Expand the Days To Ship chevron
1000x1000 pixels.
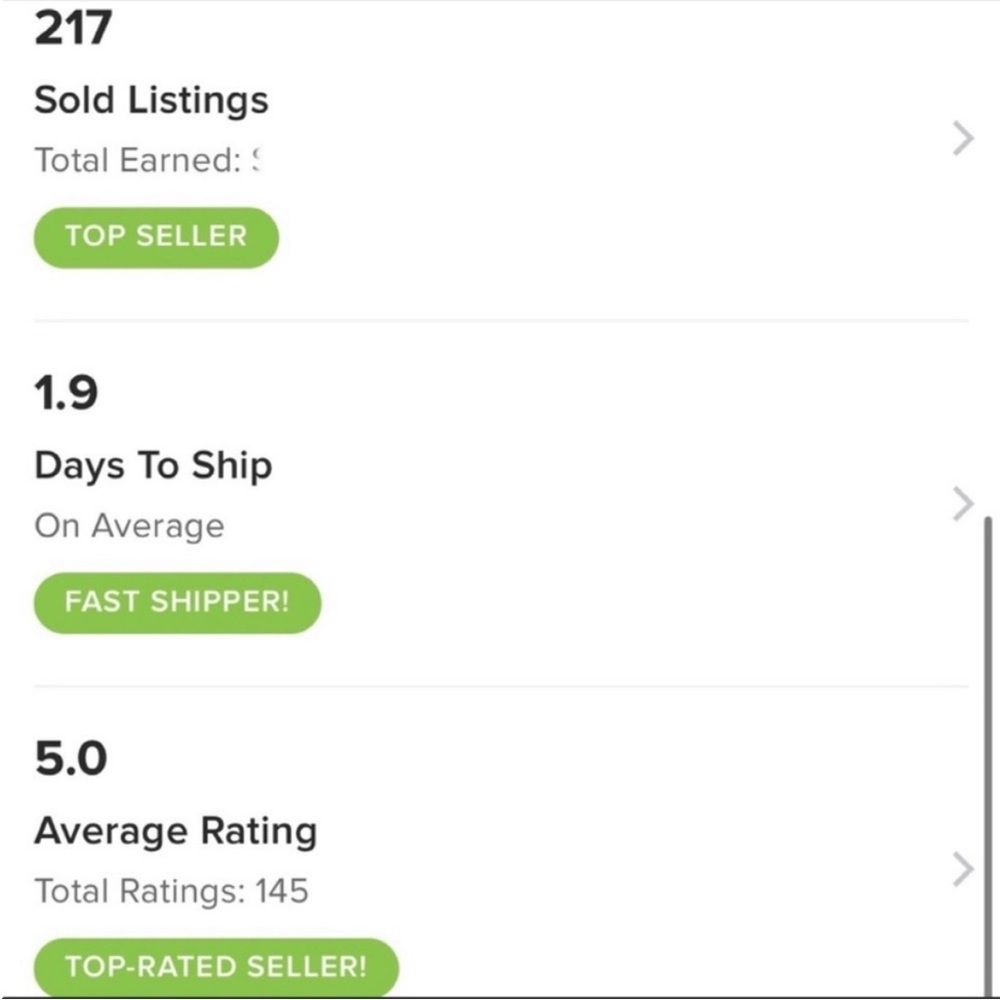pos(962,504)
